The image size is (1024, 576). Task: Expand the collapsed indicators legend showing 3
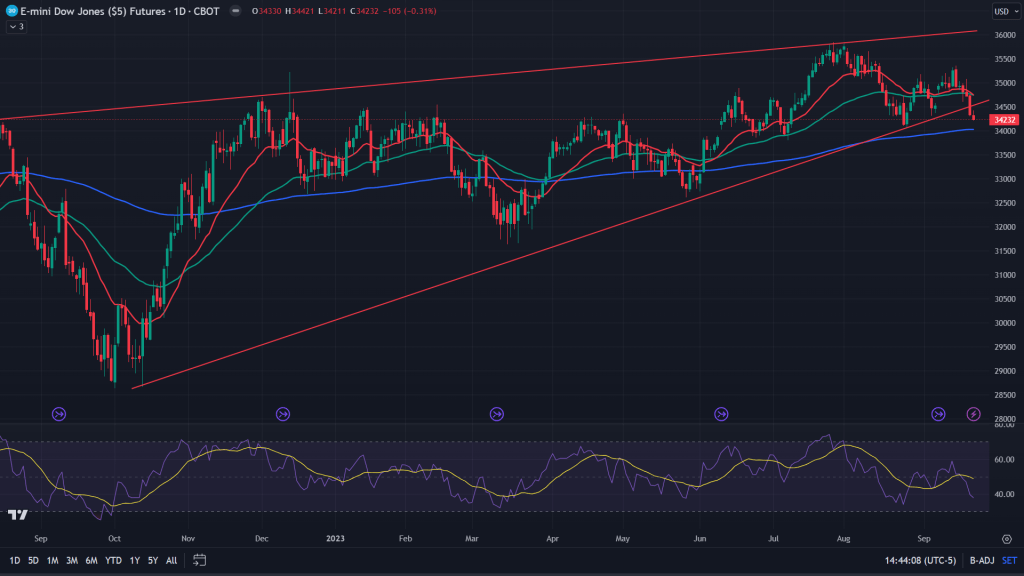tap(15, 27)
